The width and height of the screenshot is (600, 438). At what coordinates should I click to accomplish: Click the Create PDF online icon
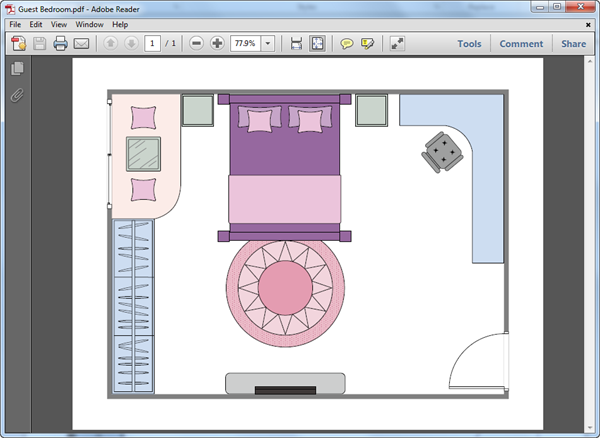tap(18, 44)
